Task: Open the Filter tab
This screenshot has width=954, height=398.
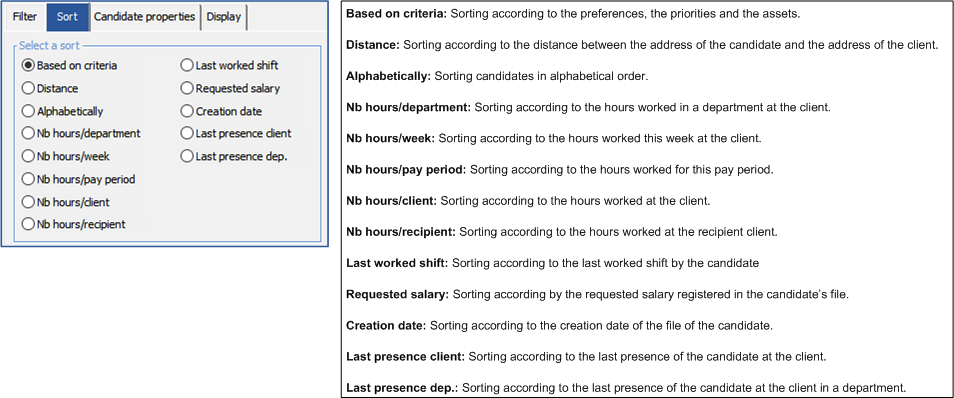Action: pos(25,16)
